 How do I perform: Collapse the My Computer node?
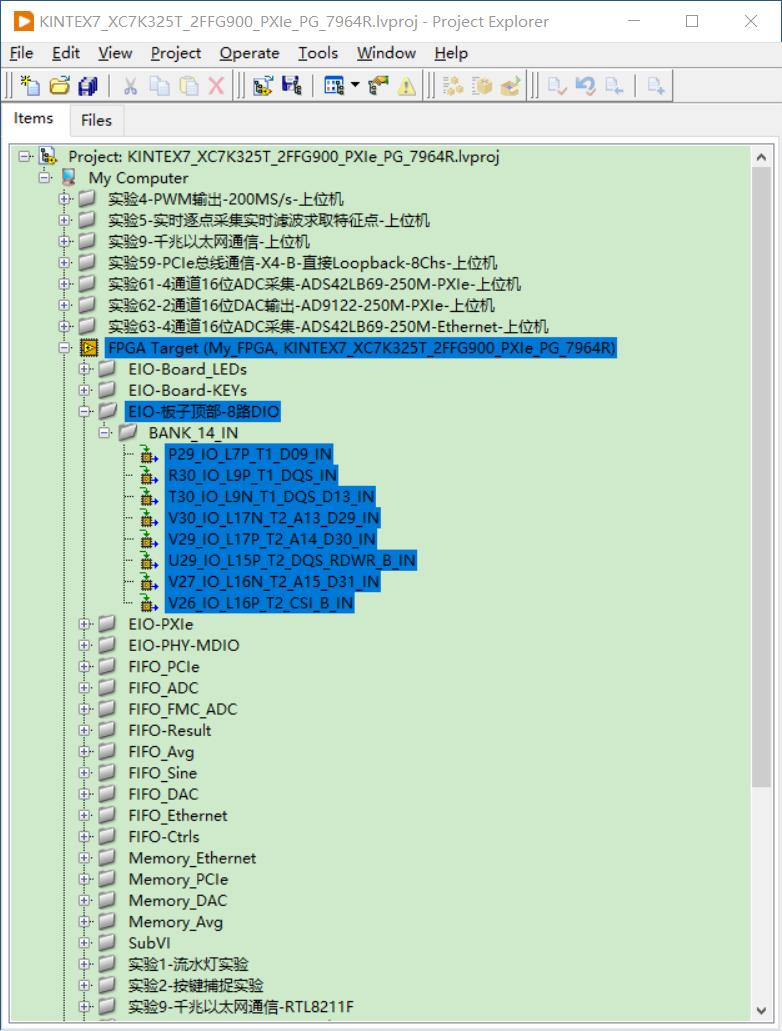coord(44,178)
